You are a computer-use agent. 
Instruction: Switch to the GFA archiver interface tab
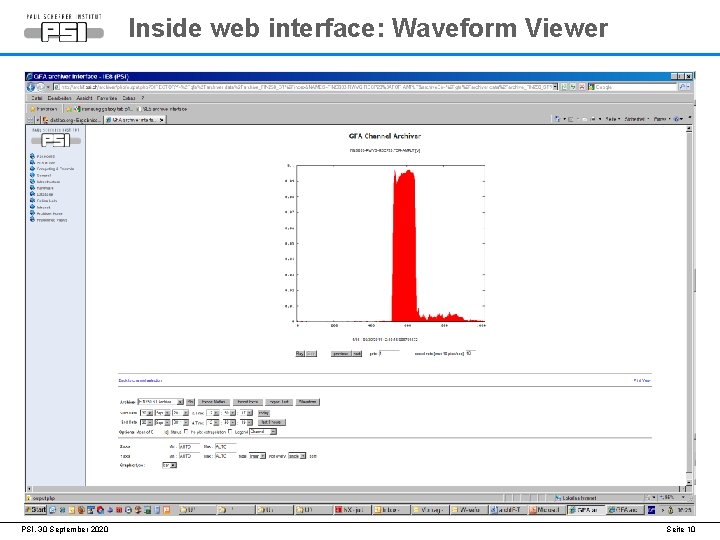[x=135, y=120]
